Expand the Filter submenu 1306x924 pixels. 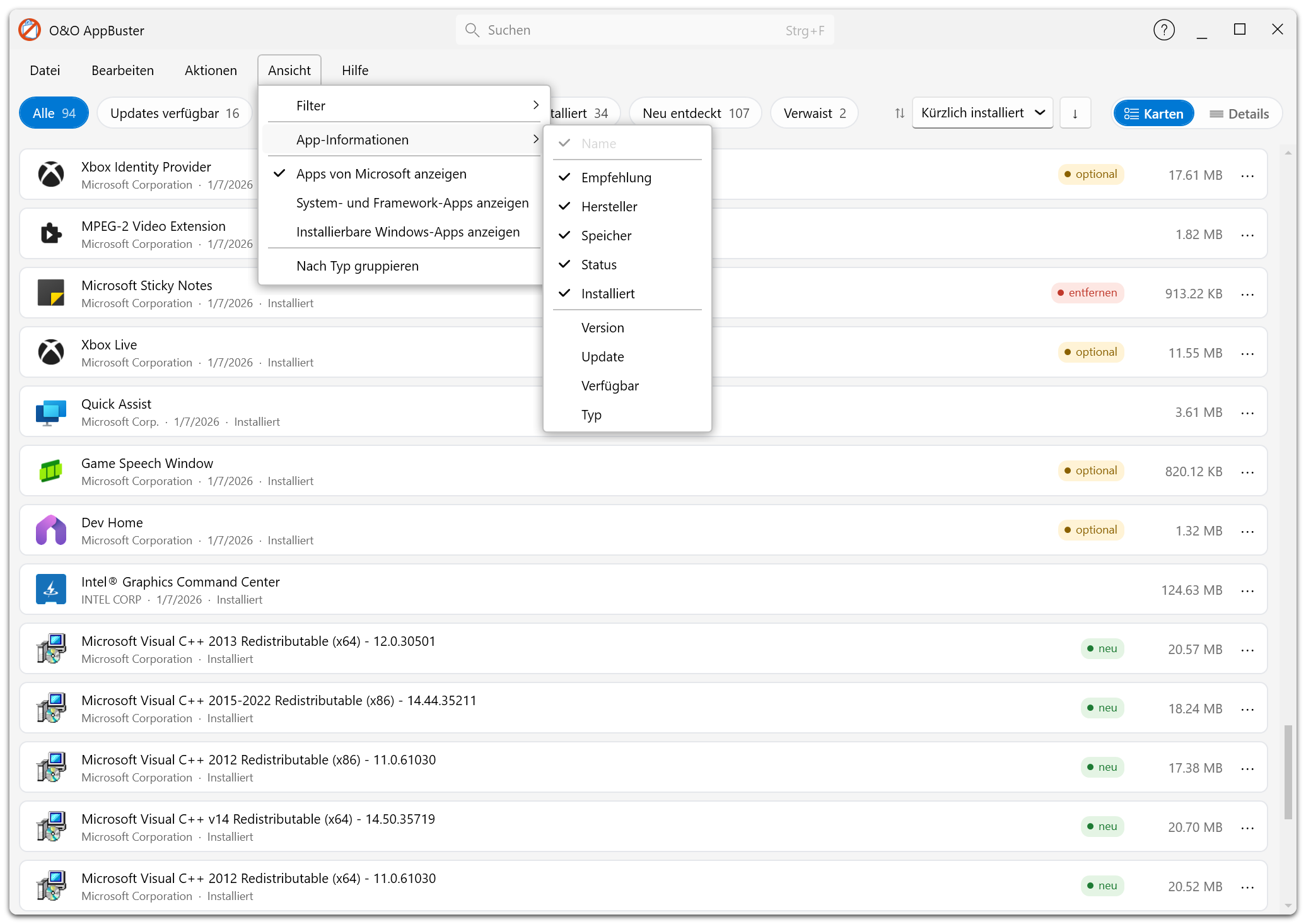pyautogui.click(x=404, y=106)
